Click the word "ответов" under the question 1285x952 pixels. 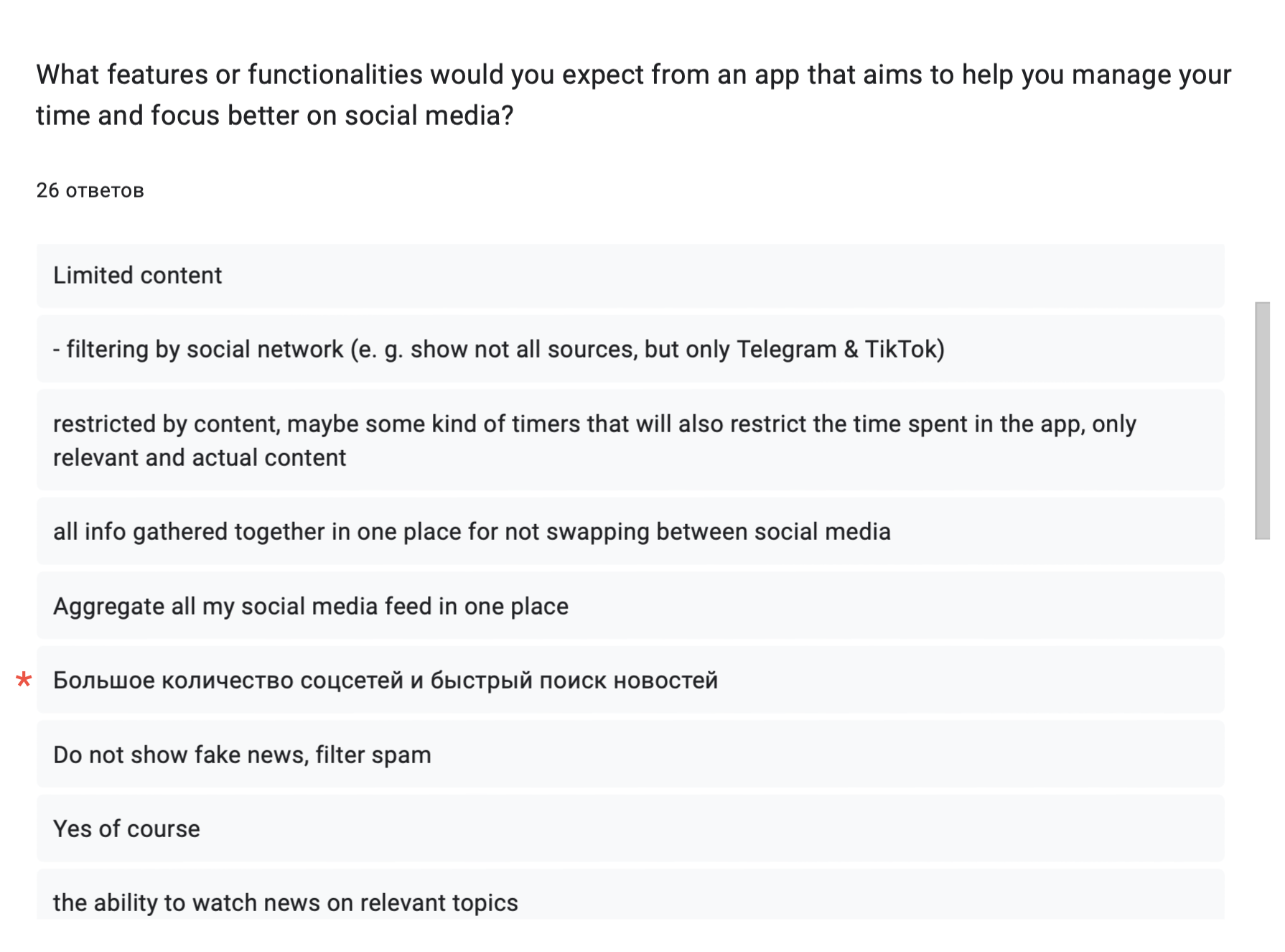point(105,191)
